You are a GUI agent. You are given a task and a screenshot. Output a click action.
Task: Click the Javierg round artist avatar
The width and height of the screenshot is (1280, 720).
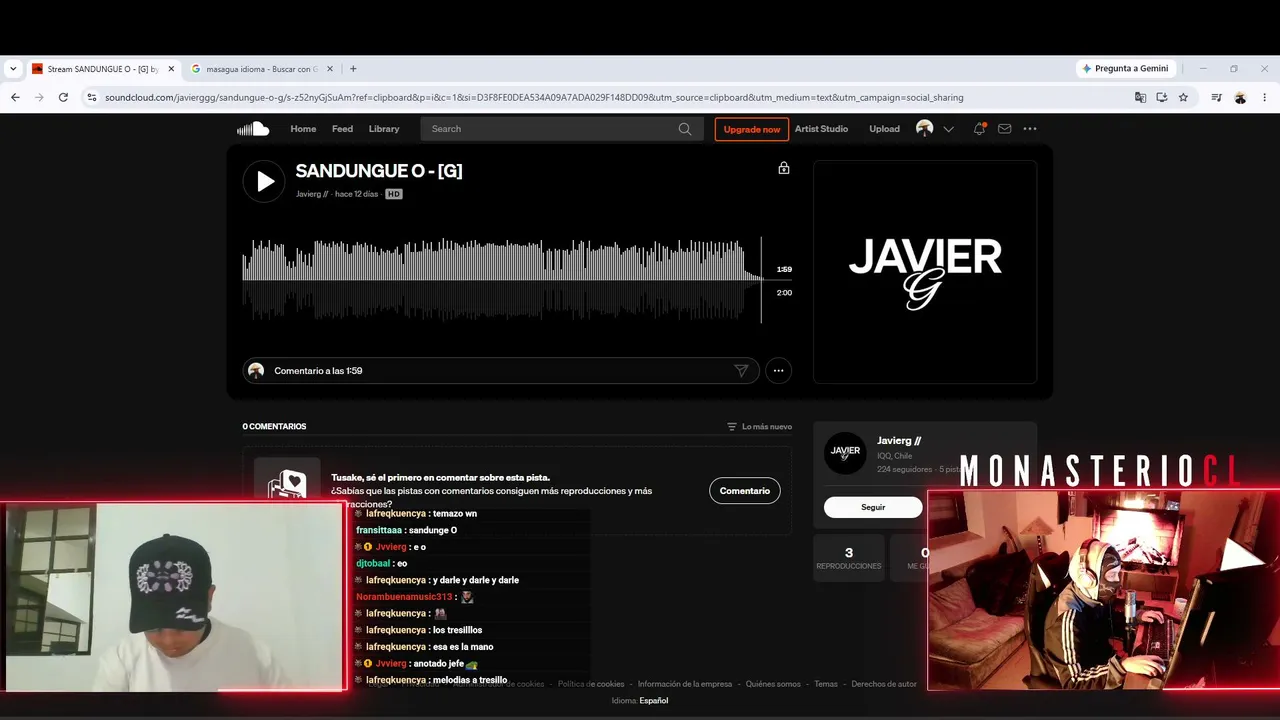coord(845,453)
